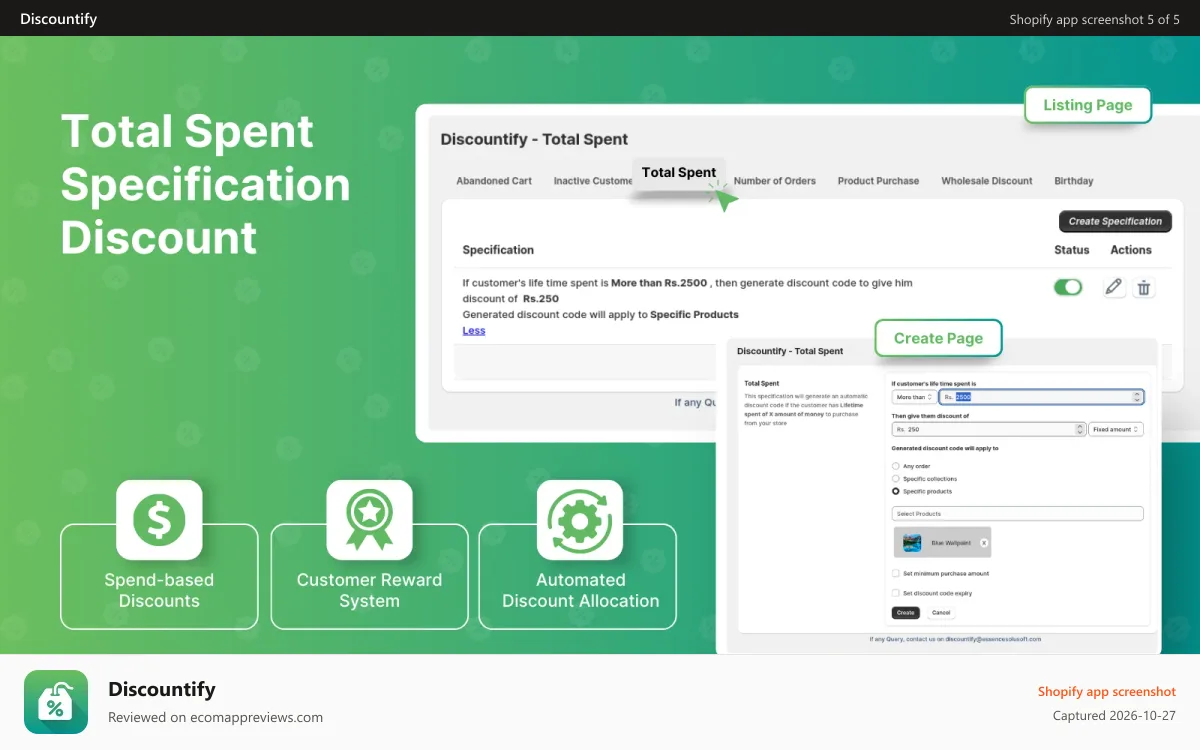Check Set discount code expiry

[895, 593]
